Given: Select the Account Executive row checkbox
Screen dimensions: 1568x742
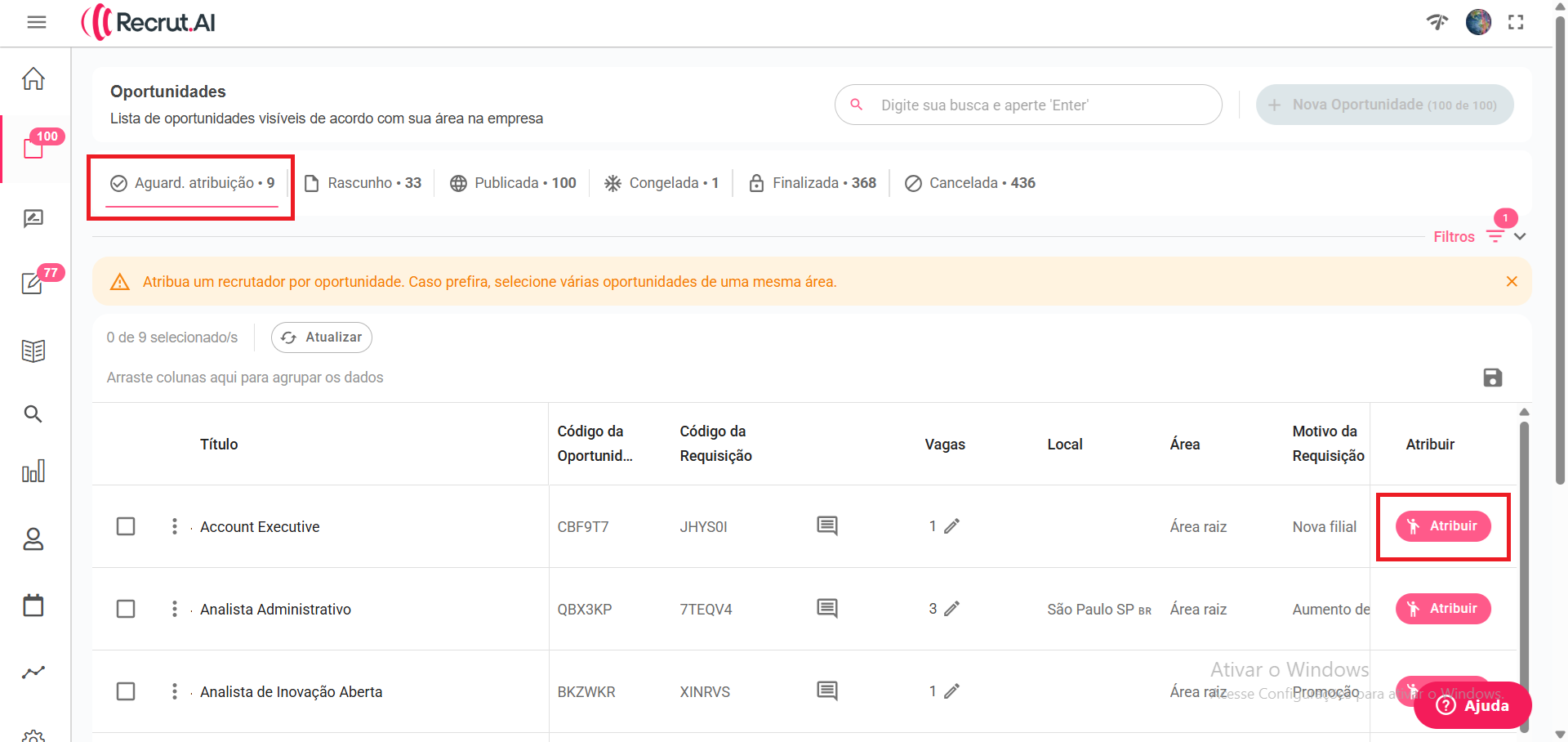Looking at the screenshot, I should (x=126, y=526).
